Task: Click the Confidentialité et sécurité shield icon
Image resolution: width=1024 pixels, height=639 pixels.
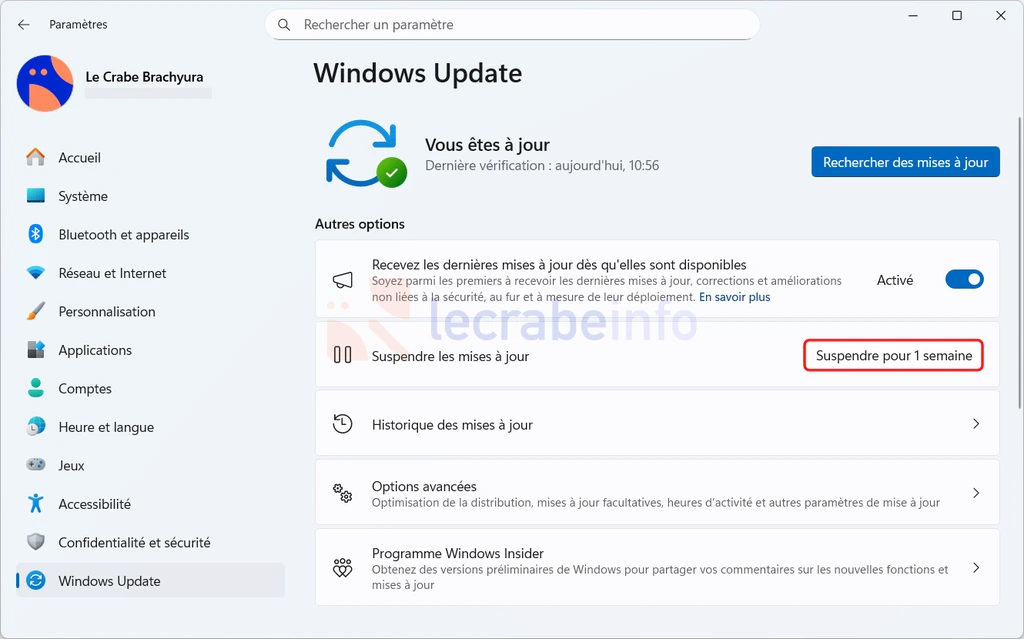Action: tap(36, 543)
